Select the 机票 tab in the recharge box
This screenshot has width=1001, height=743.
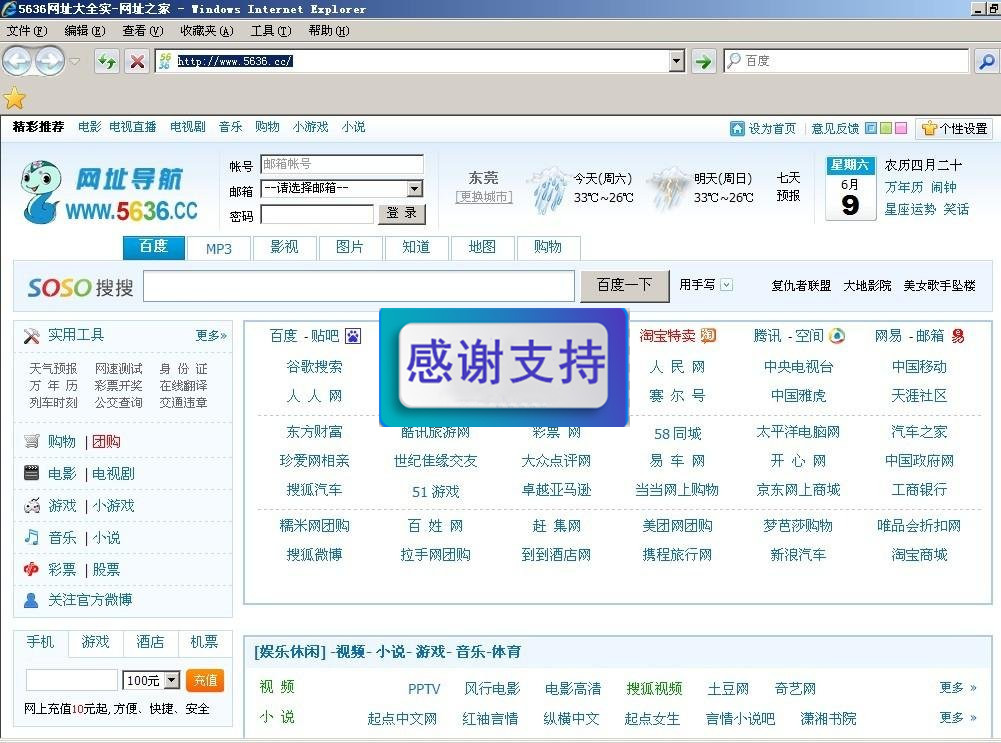coord(204,642)
